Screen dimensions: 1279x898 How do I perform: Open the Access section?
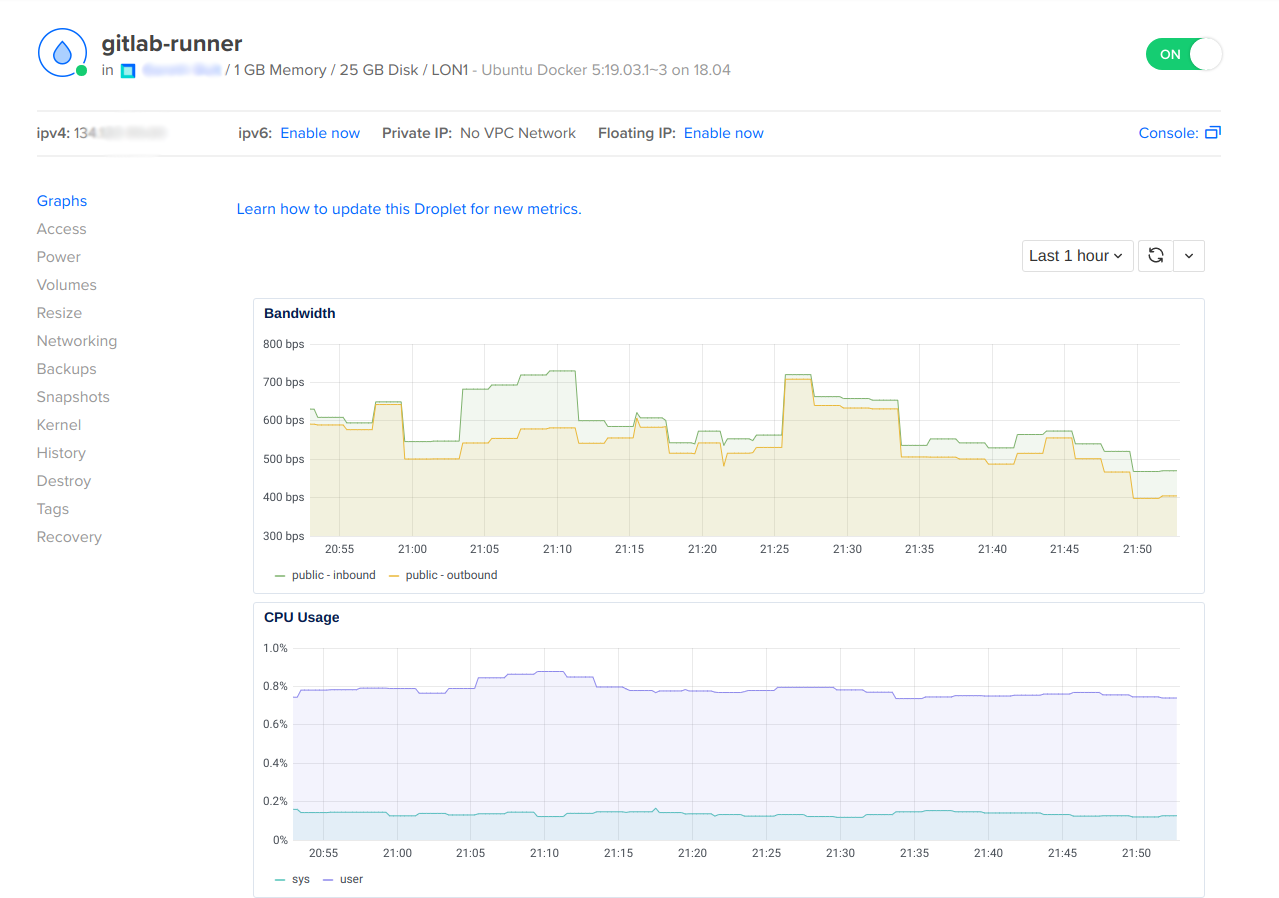click(62, 229)
